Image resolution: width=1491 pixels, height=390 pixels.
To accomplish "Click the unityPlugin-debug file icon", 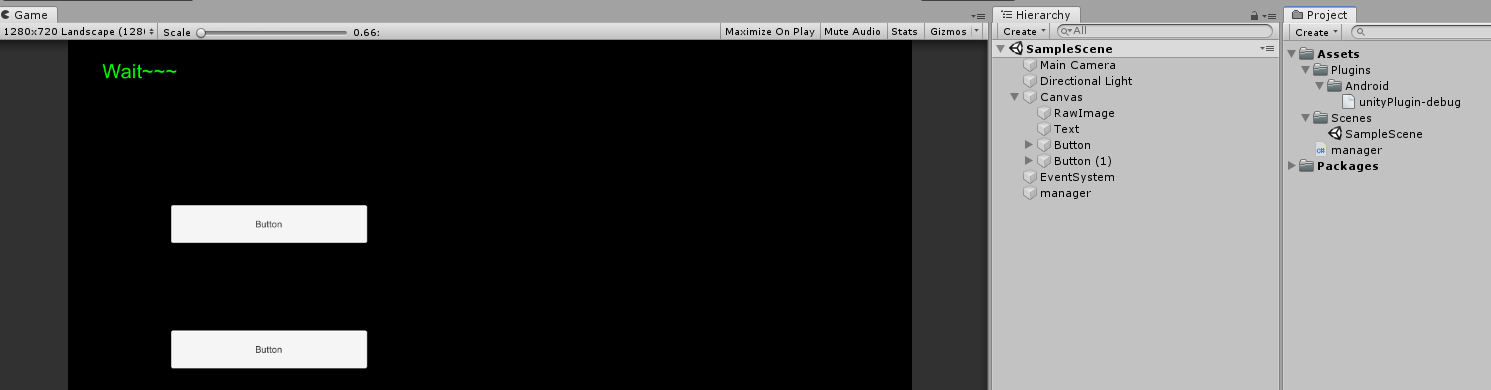I will point(1348,102).
